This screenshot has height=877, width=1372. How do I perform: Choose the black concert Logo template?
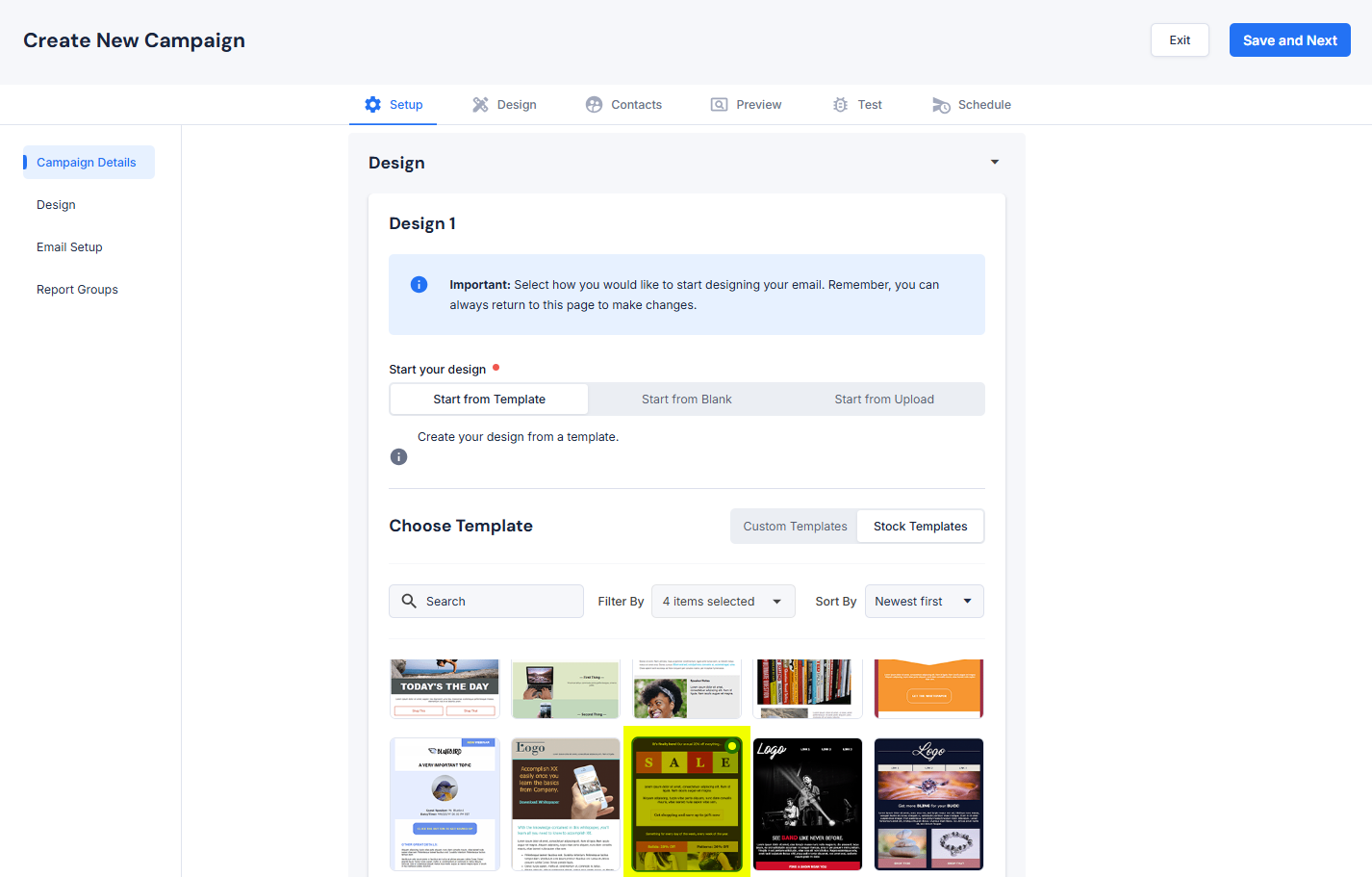[x=807, y=804]
